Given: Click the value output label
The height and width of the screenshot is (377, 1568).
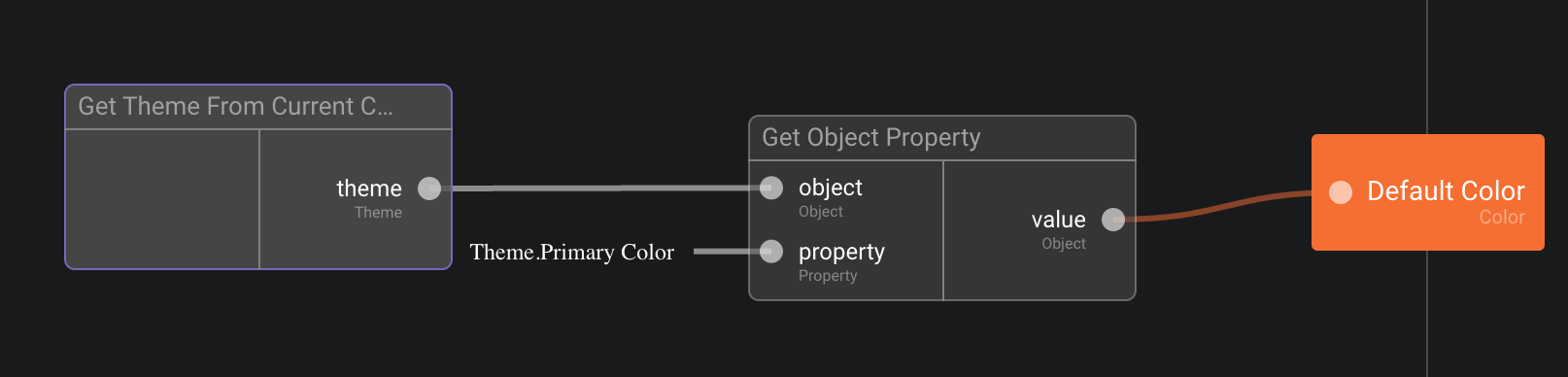Looking at the screenshot, I should pos(1058,220).
